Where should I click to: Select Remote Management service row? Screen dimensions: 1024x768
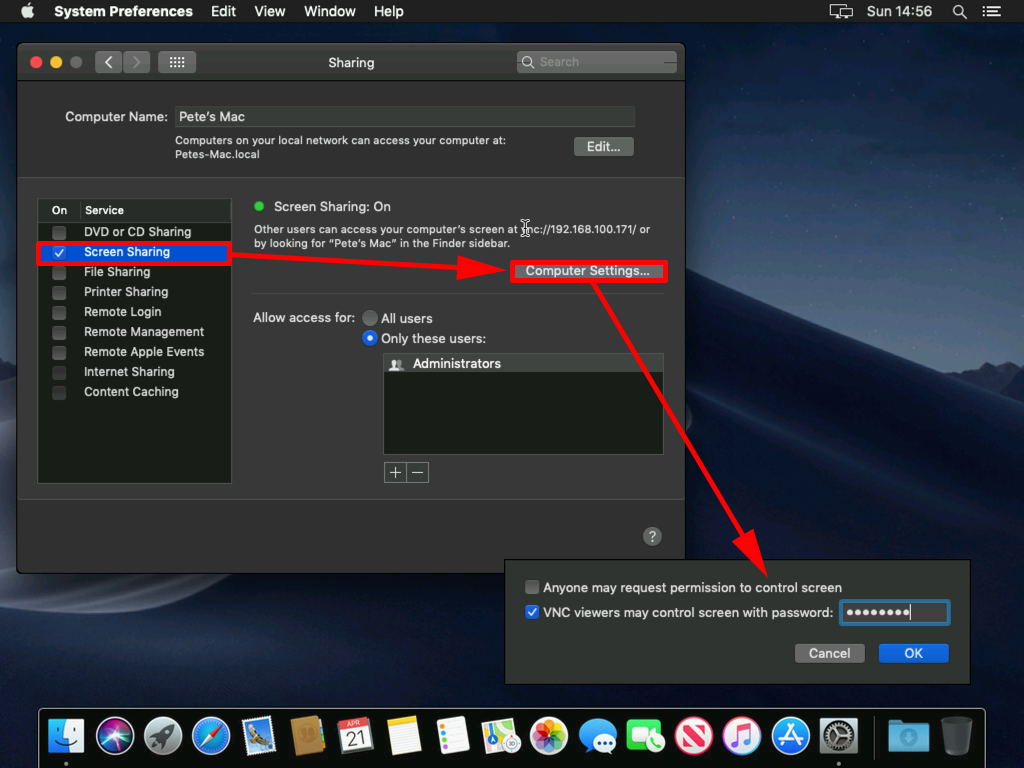coord(135,332)
